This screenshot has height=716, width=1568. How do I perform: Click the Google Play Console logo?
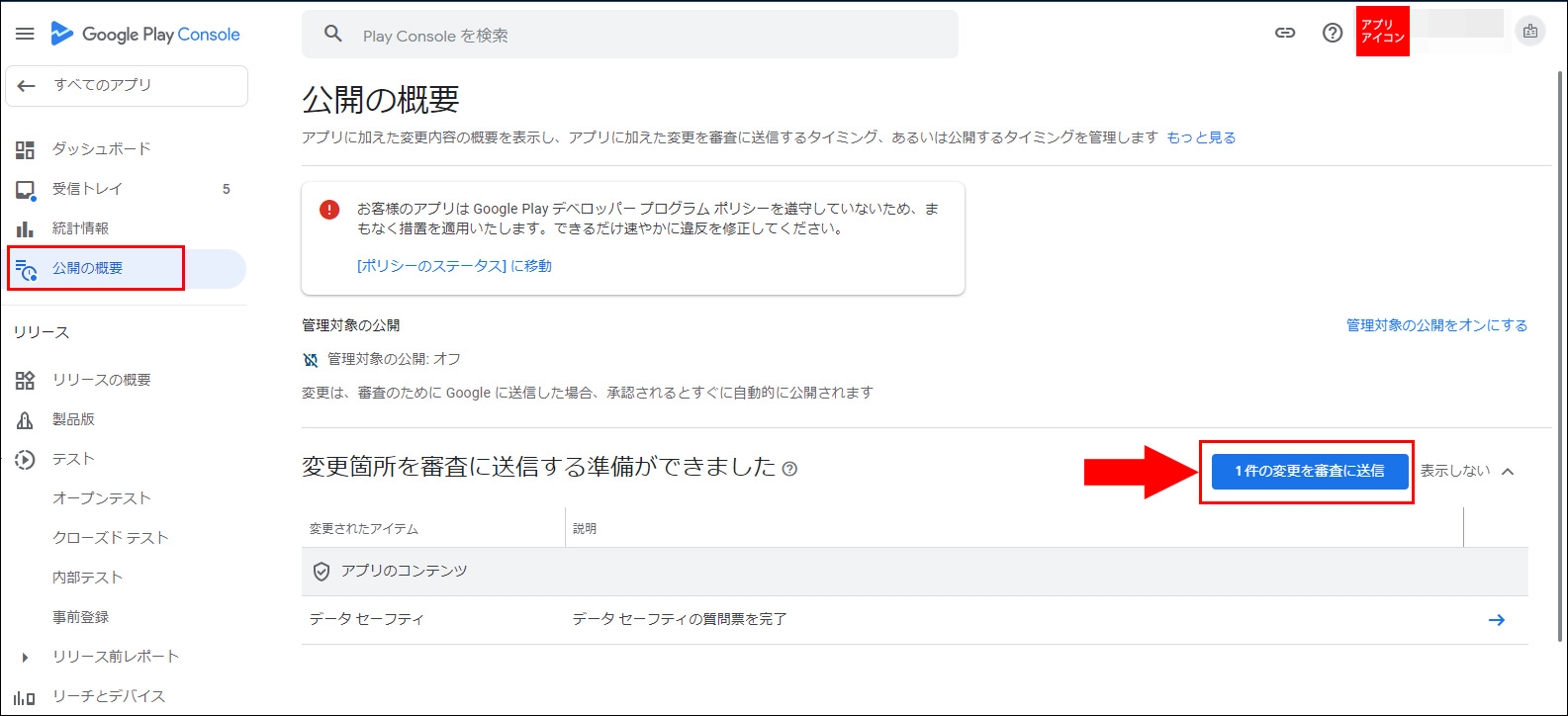coord(145,34)
